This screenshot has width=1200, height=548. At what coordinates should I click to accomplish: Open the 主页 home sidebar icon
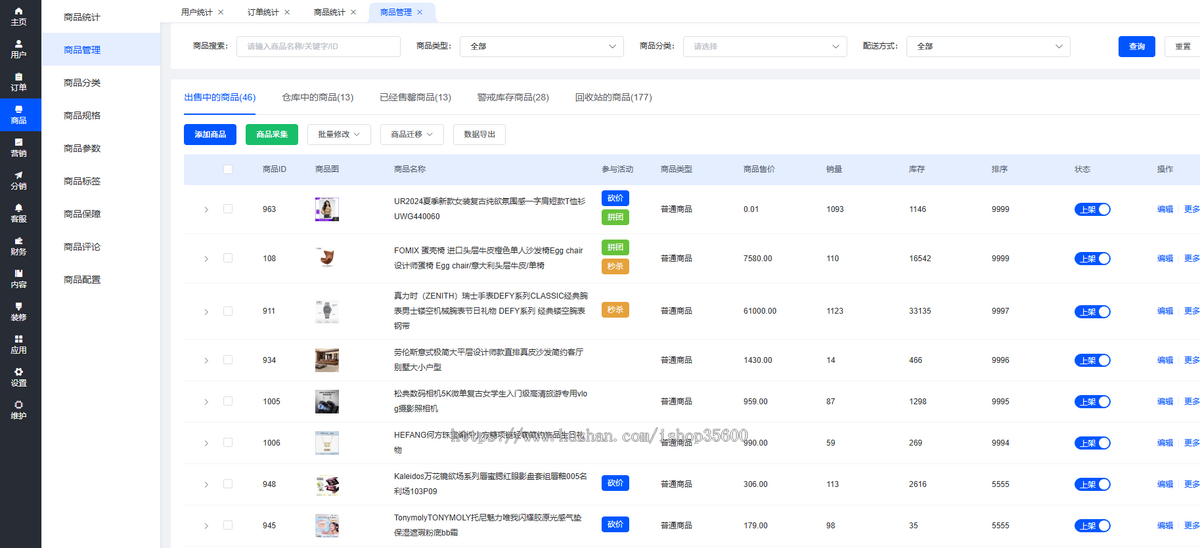tap(19, 16)
